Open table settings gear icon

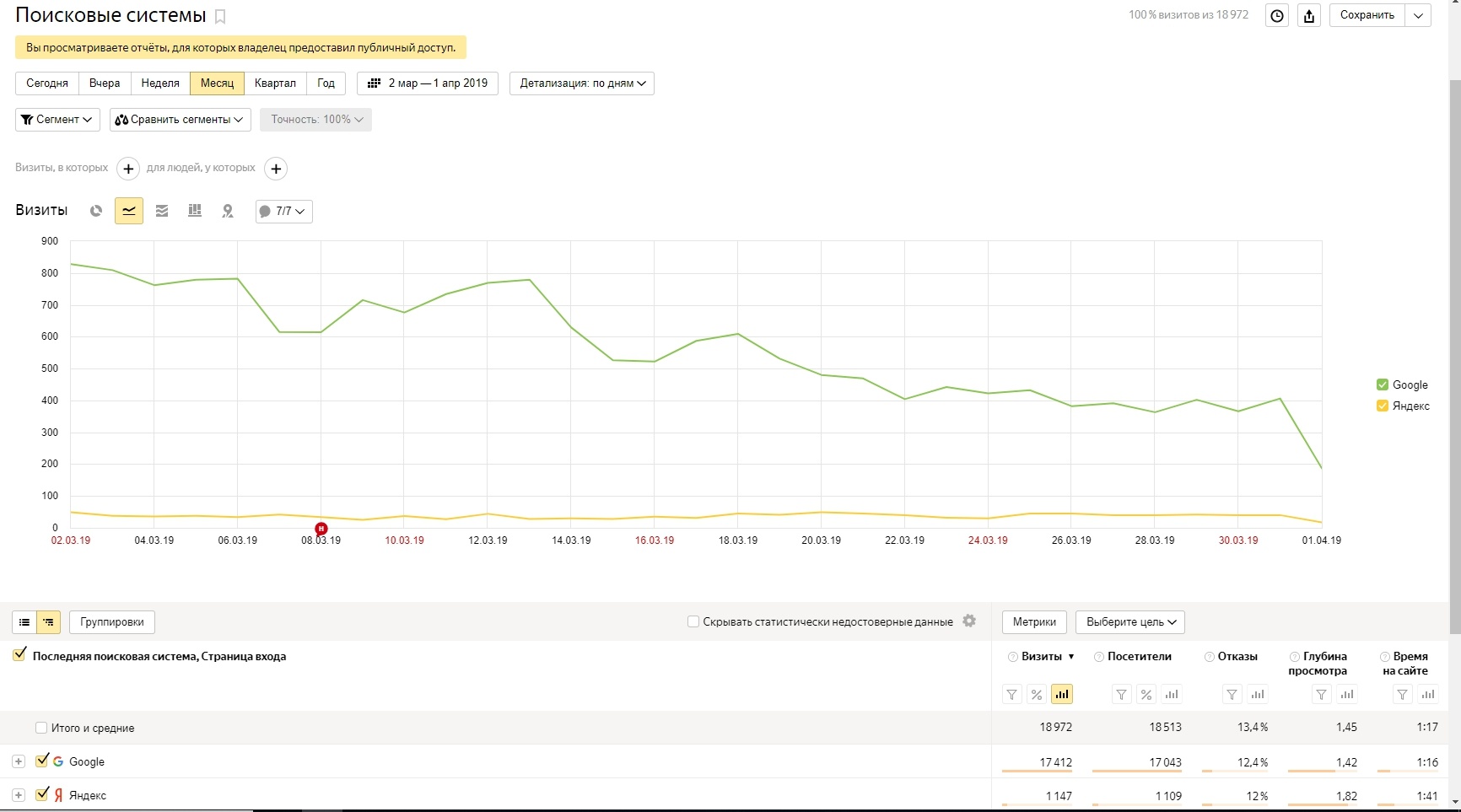[x=969, y=621]
